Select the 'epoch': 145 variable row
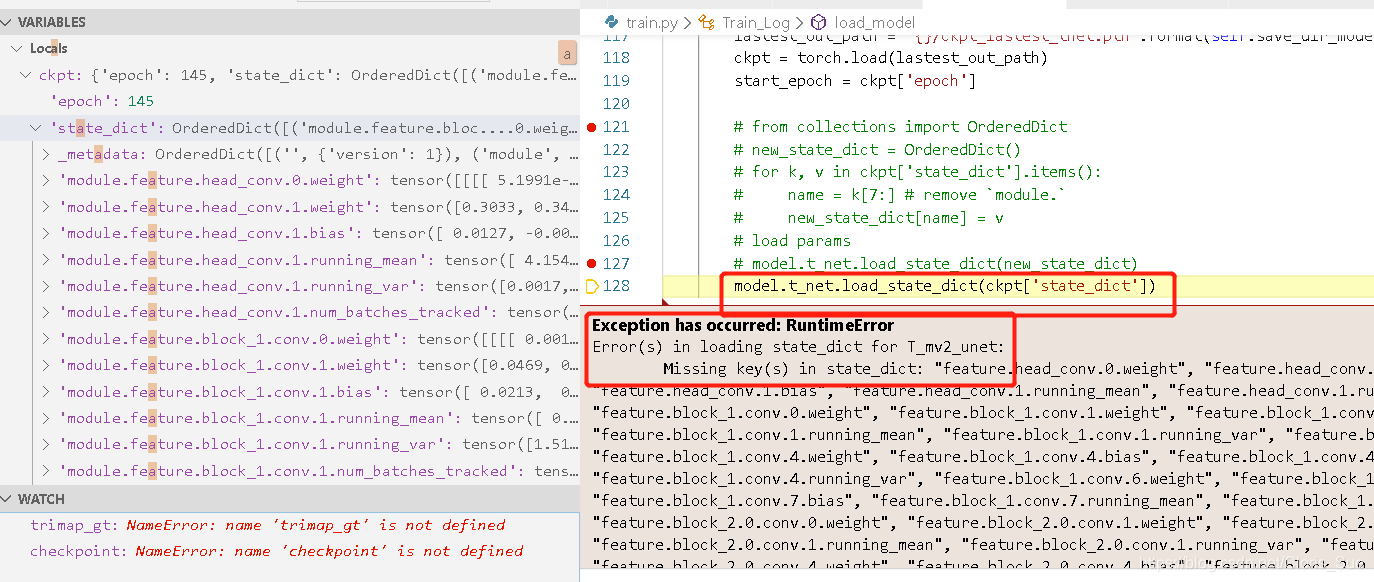Image resolution: width=1374 pixels, height=582 pixels. (x=290, y=101)
